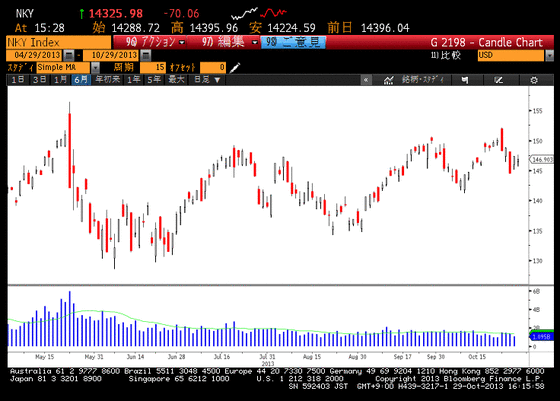Open the start date calendar picker
This screenshot has width=560, height=401.
[x=69, y=55]
